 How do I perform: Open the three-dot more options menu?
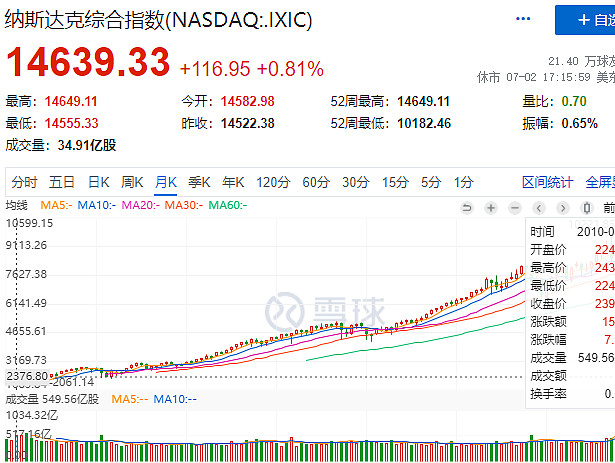click(523, 19)
